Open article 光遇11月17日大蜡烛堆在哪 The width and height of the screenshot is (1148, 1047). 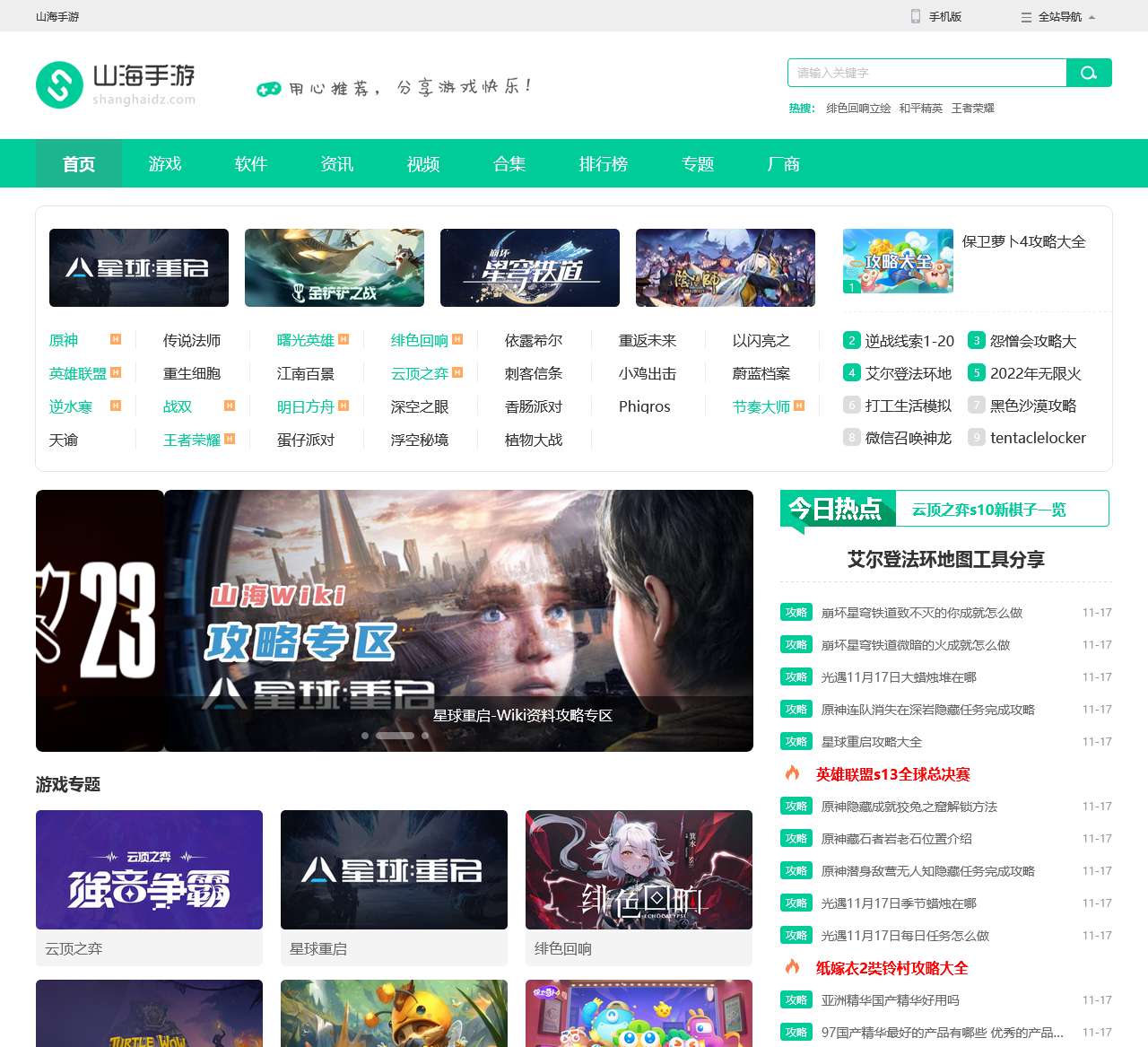(x=899, y=677)
